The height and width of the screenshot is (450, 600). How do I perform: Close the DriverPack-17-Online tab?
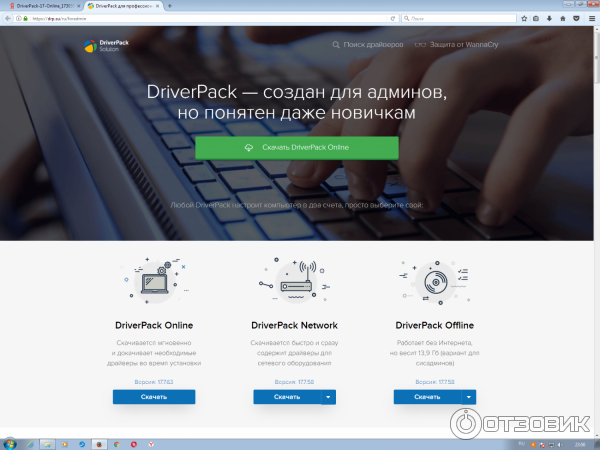[x=79, y=6]
